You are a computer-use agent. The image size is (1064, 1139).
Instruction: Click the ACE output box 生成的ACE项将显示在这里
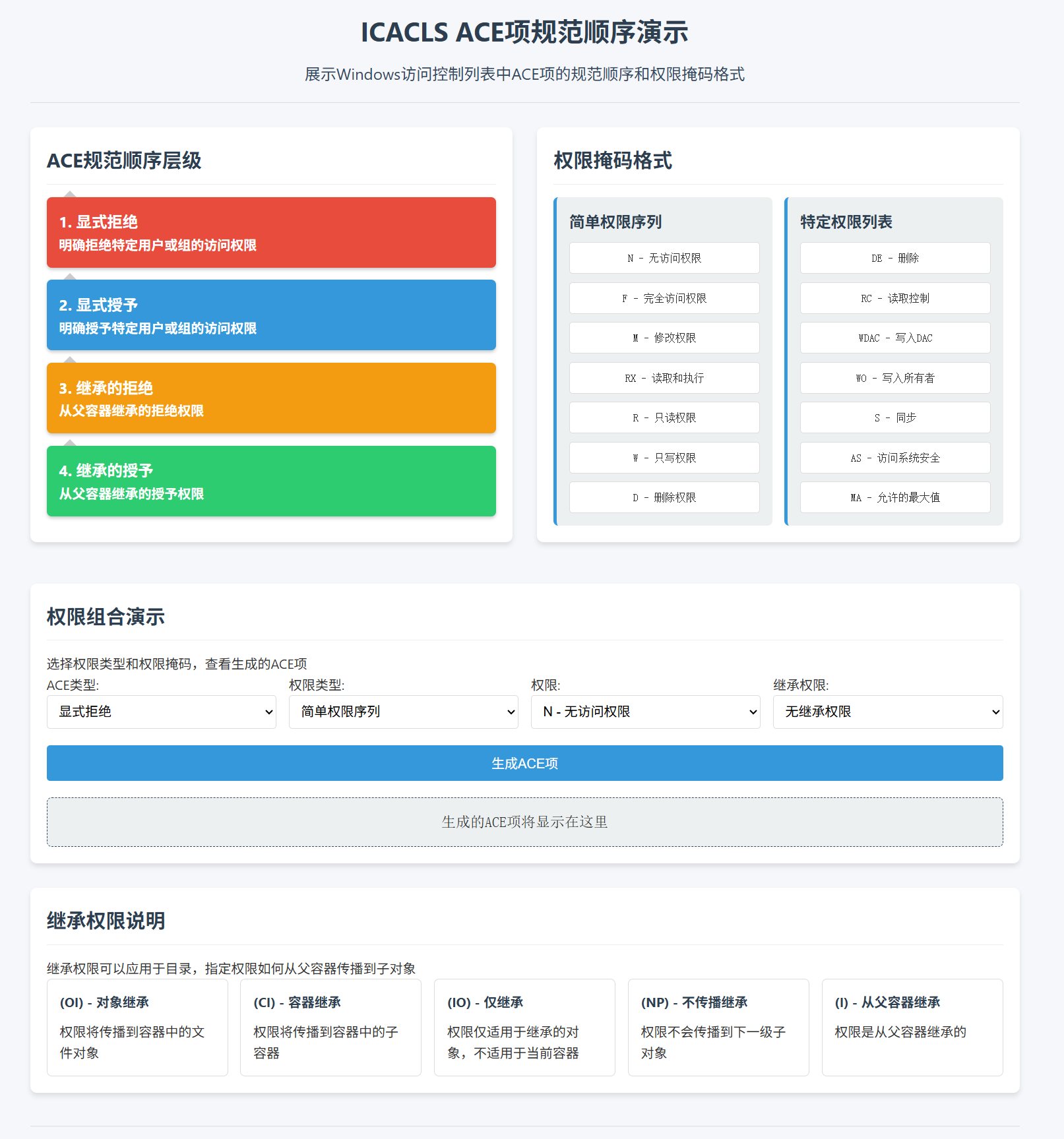[525, 822]
